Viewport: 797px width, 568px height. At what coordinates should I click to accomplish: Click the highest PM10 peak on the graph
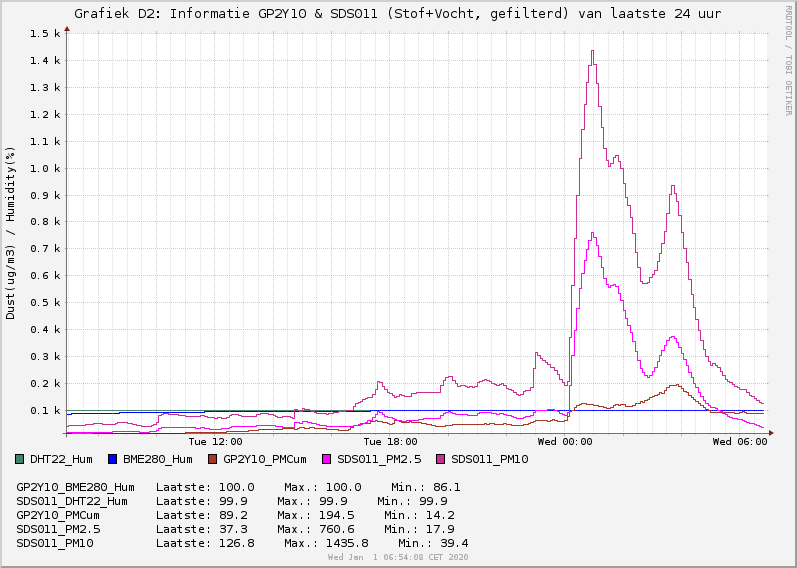(592, 51)
